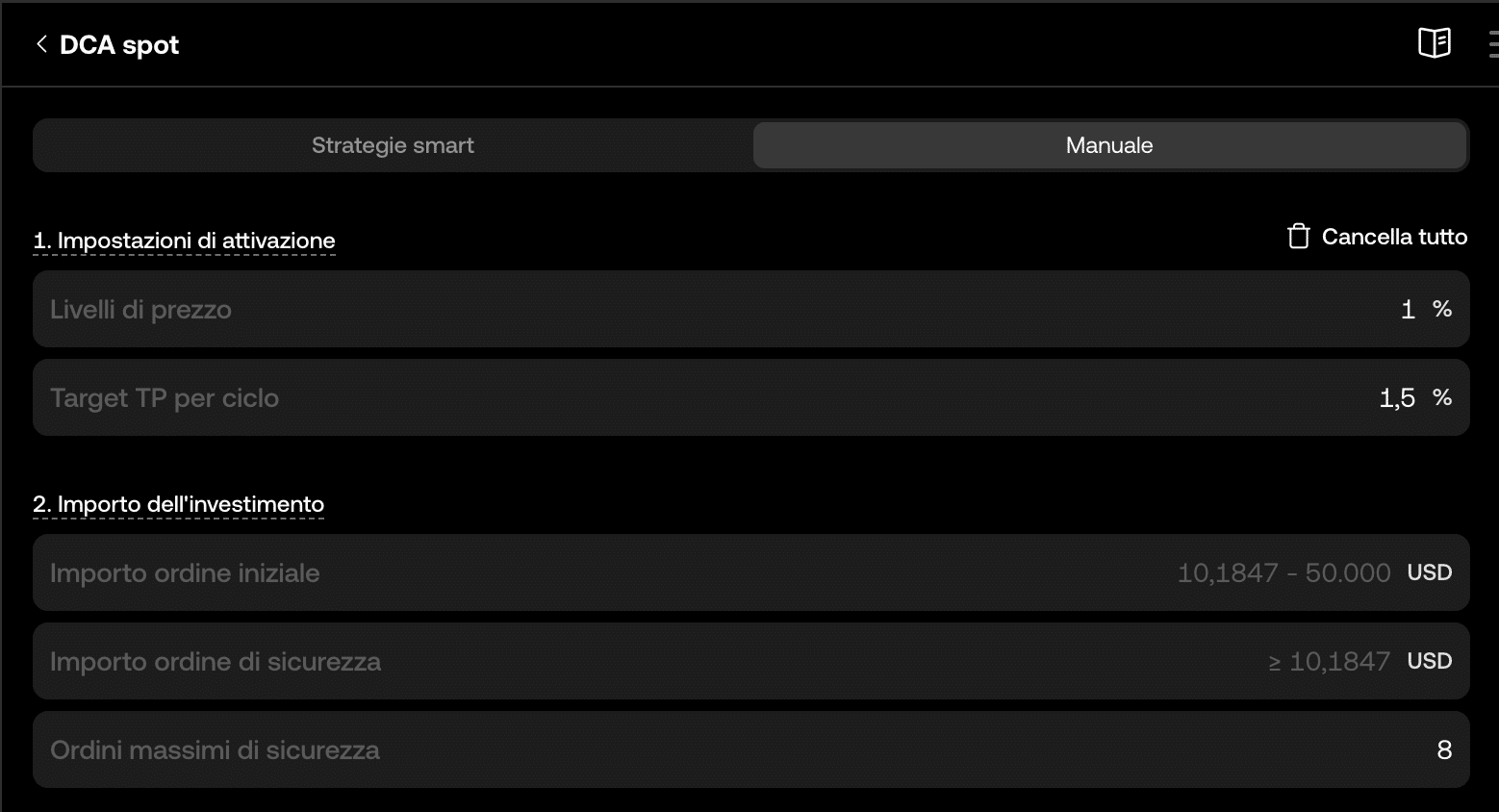1499x812 pixels.
Task: Go back using the left arrow
Action: [41, 44]
